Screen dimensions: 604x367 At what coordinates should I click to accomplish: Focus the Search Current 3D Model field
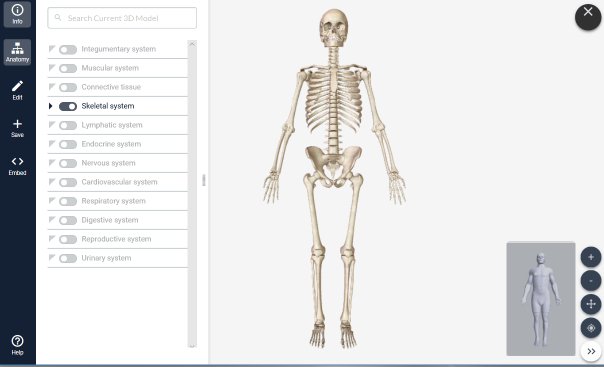(122, 18)
